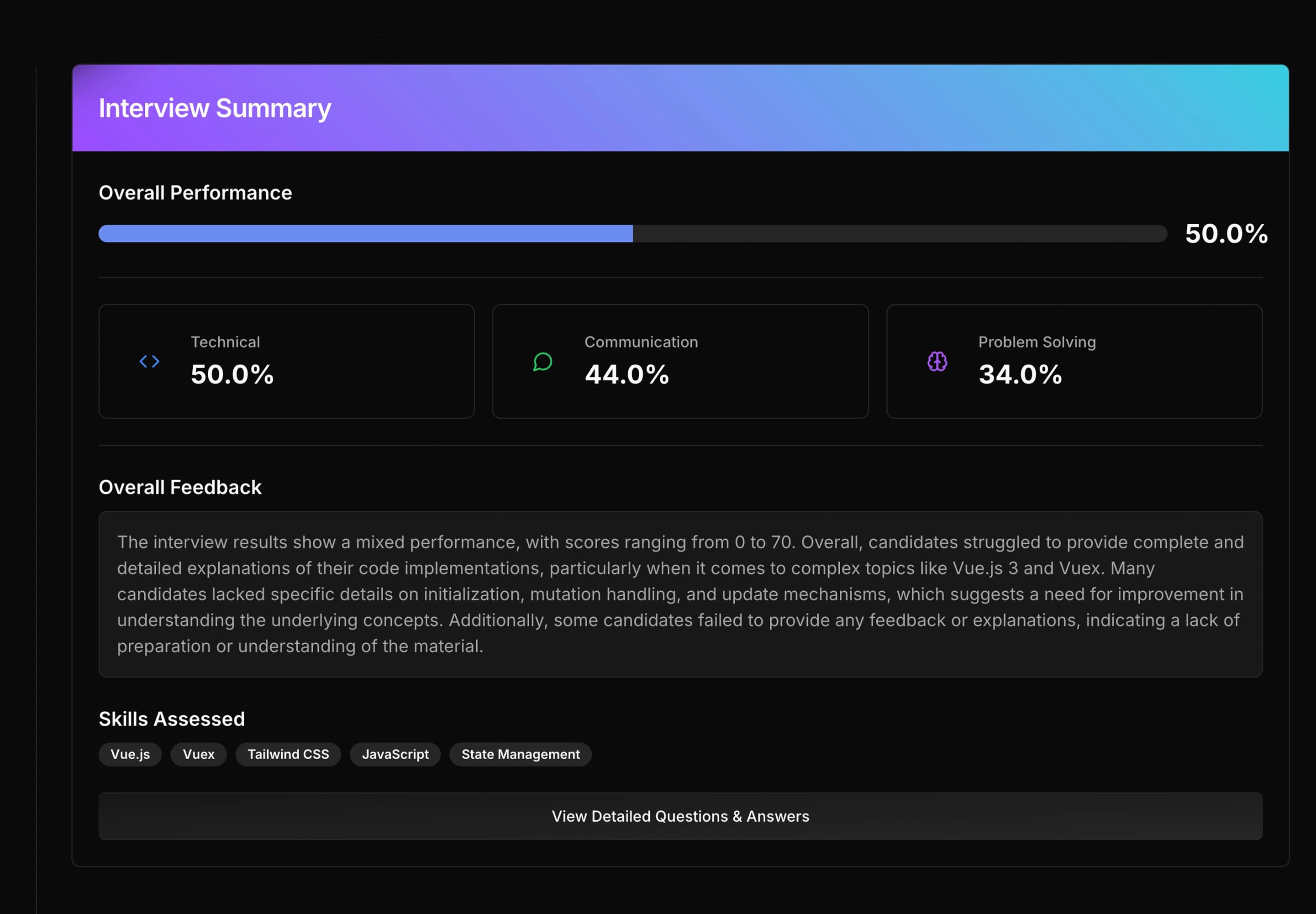Viewport: 1316px width, 914px height.
Task: Select the Tailwind CSS skill tag
Action: point(288,754)
